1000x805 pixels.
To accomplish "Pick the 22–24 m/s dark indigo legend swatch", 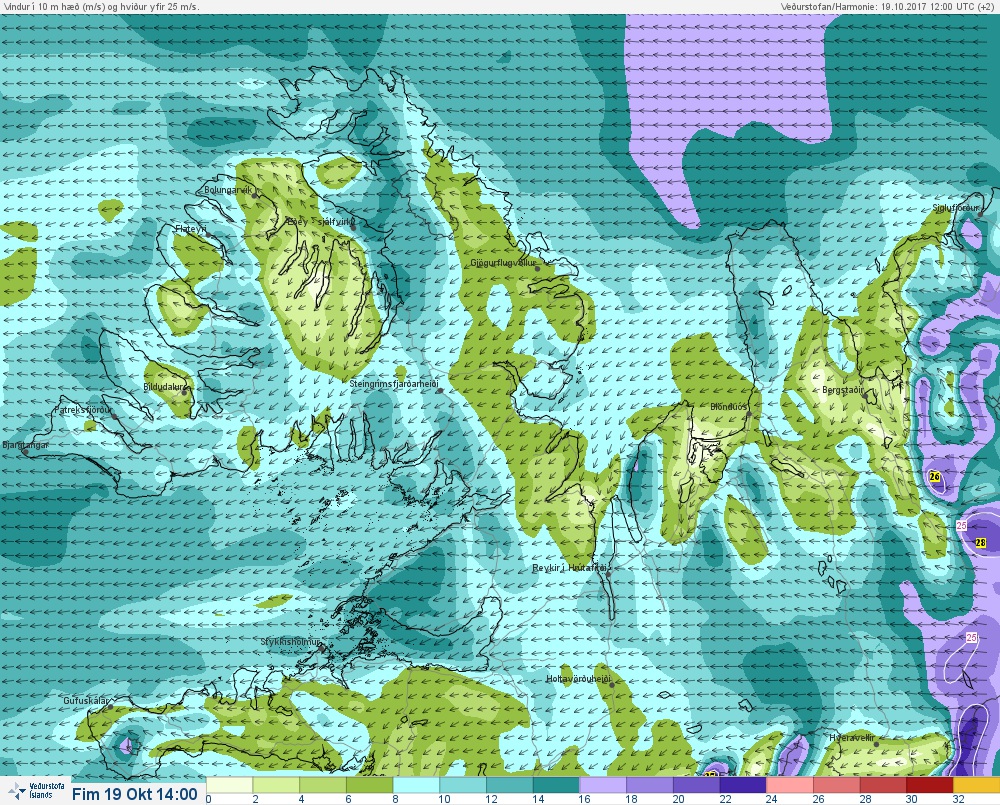I will pyautogui.click(x=742, y=785).
